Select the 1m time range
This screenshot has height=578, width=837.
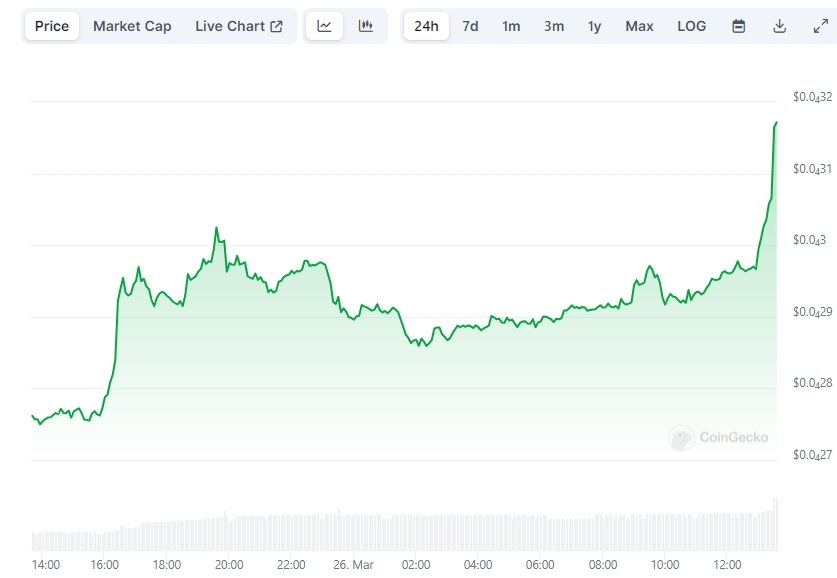(x=511, y=26)
